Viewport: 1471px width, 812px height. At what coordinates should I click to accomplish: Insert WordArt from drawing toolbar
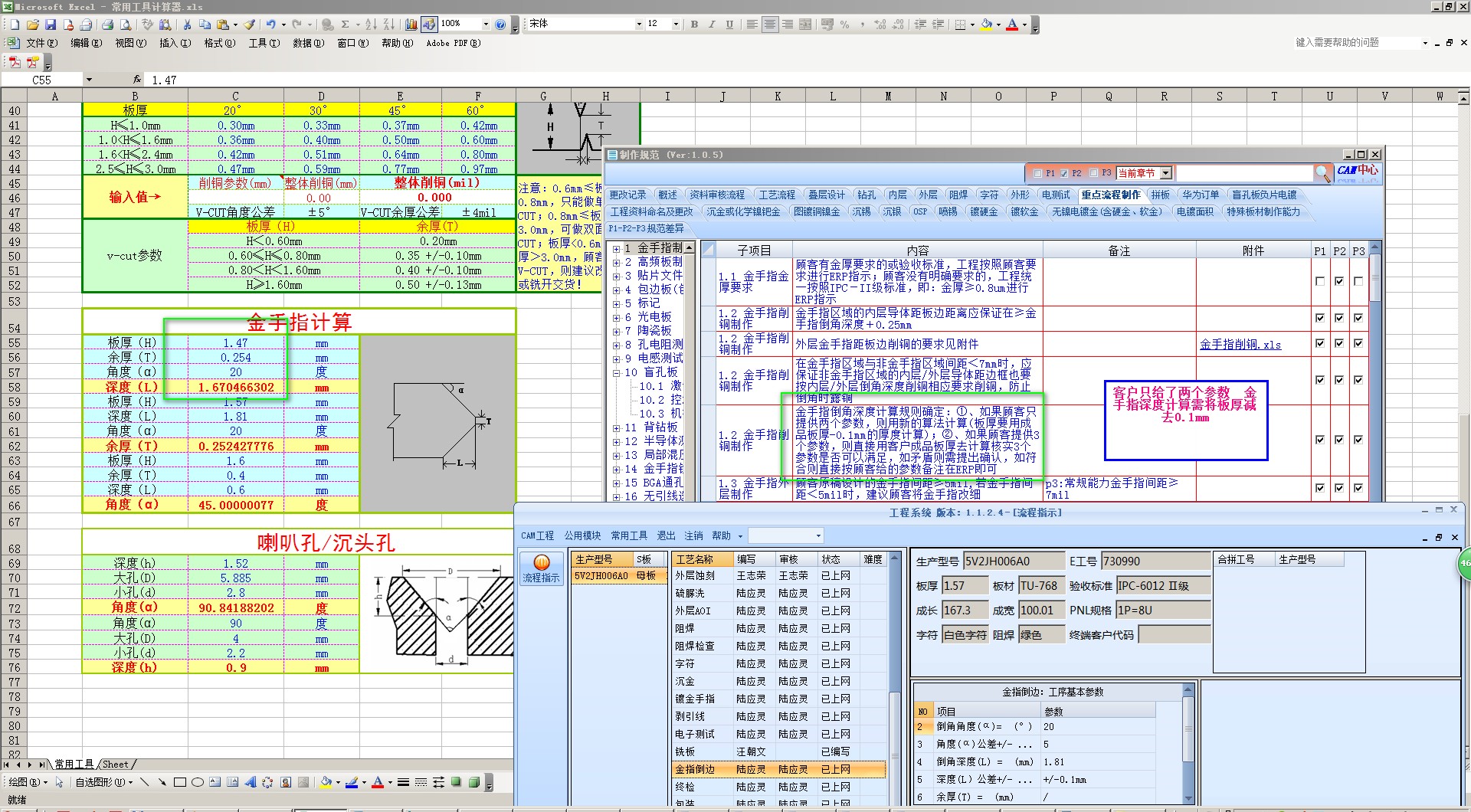coord(250,782)
